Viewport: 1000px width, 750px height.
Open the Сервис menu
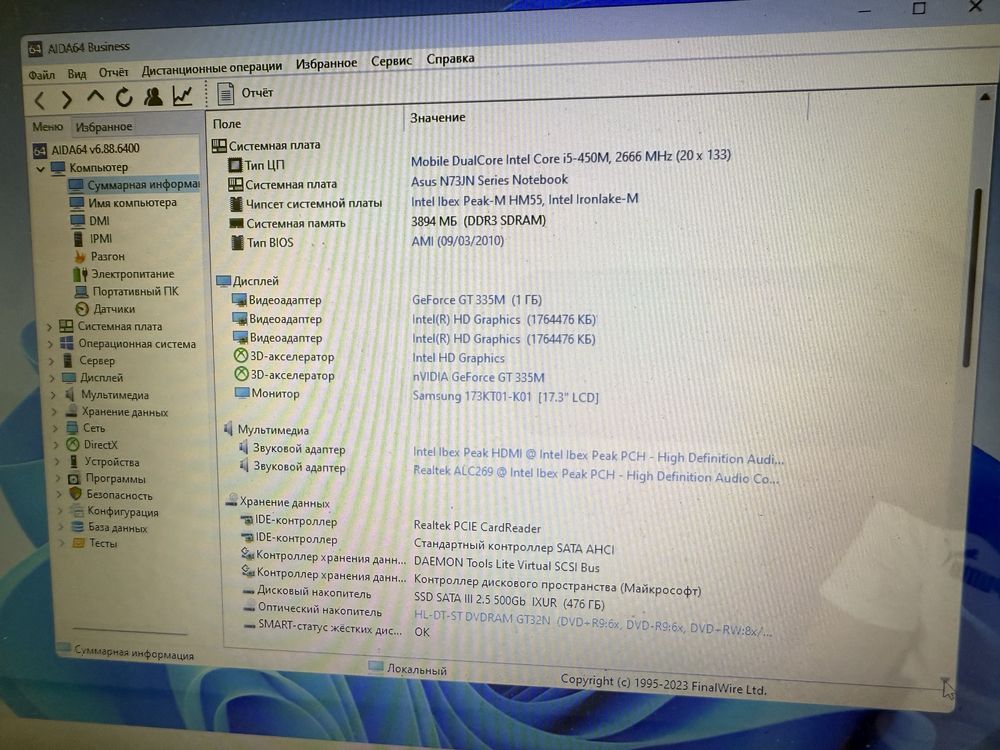391,61
